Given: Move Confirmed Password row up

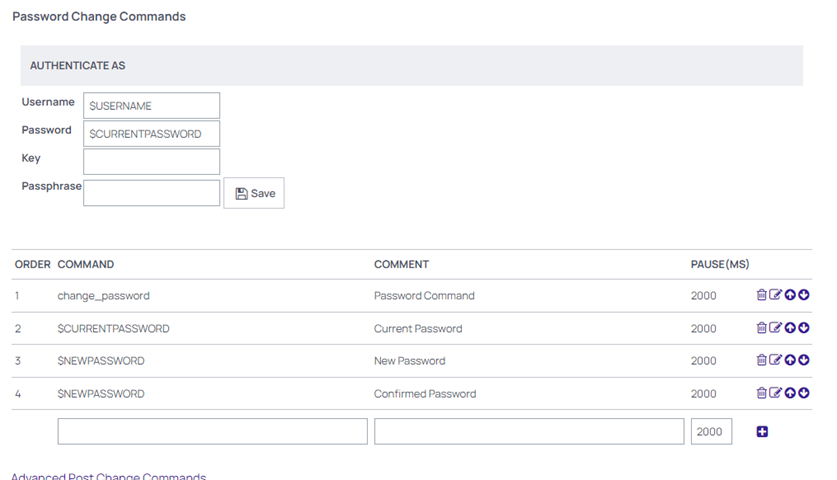Looking at the screenshot, I should coord(790,393).
